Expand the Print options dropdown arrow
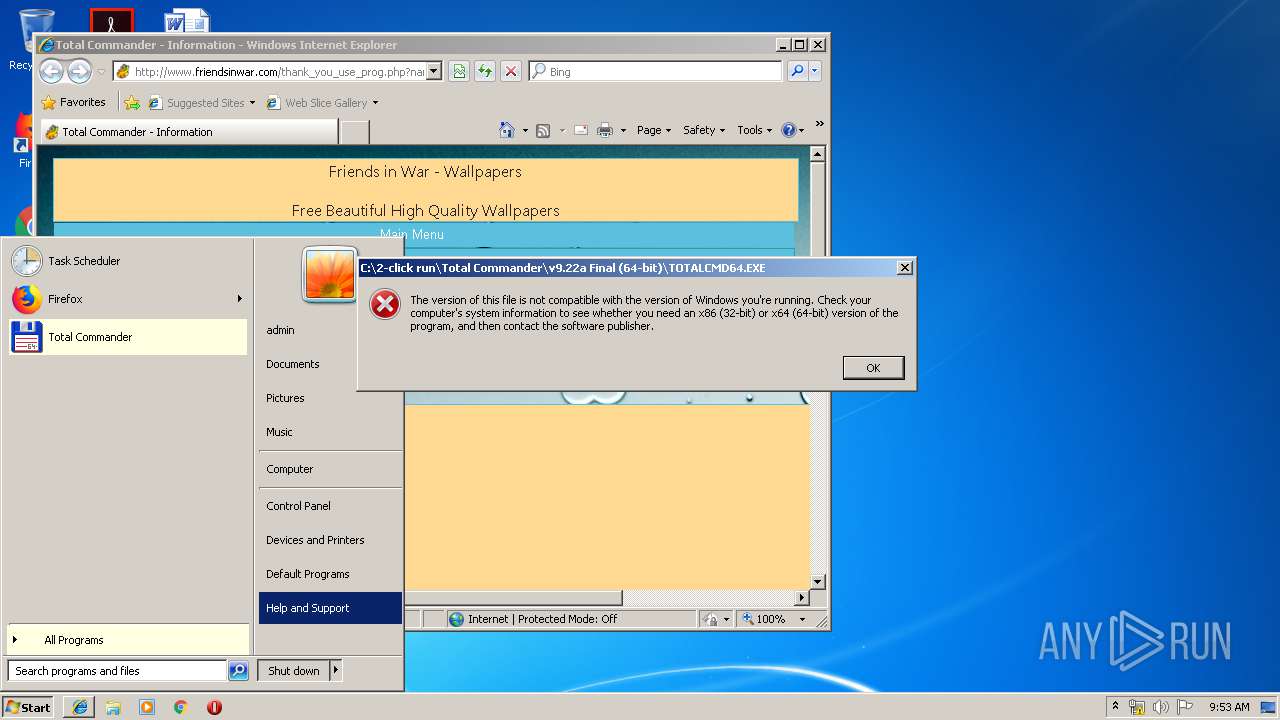 tap(623, 130)
